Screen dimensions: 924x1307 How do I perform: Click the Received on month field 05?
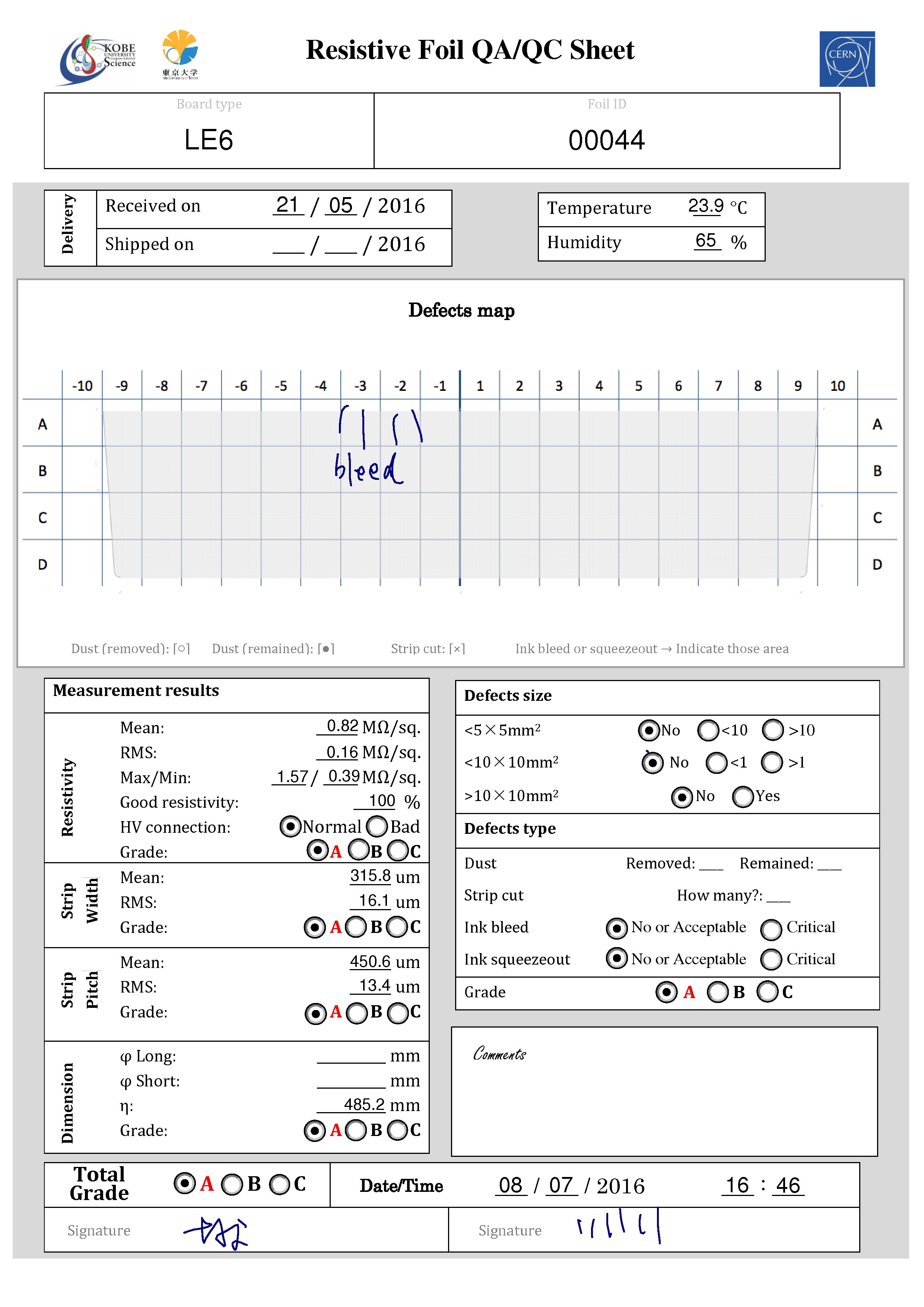(x=341, y=205)
